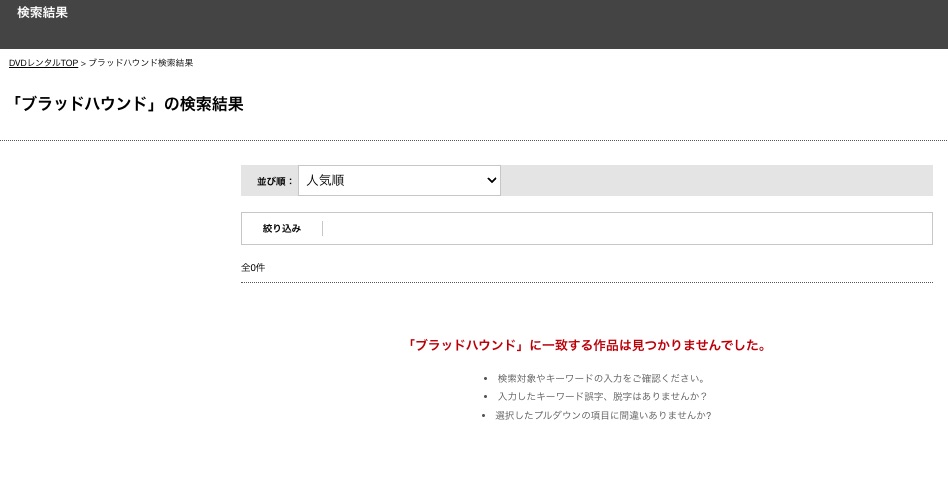The height and width of the screenshot is (480, 948).
Task: Click the 「ブラッドハウンド」の検索結果 page heading
Action: point(126,104)
